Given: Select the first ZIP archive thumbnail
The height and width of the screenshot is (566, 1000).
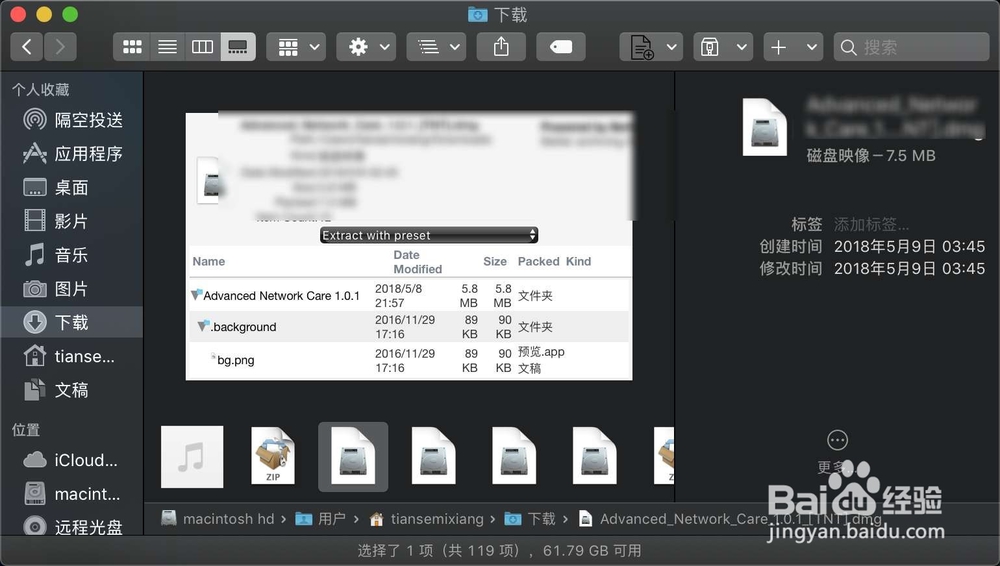Looking at the screenshot, I should click(273, 456).
